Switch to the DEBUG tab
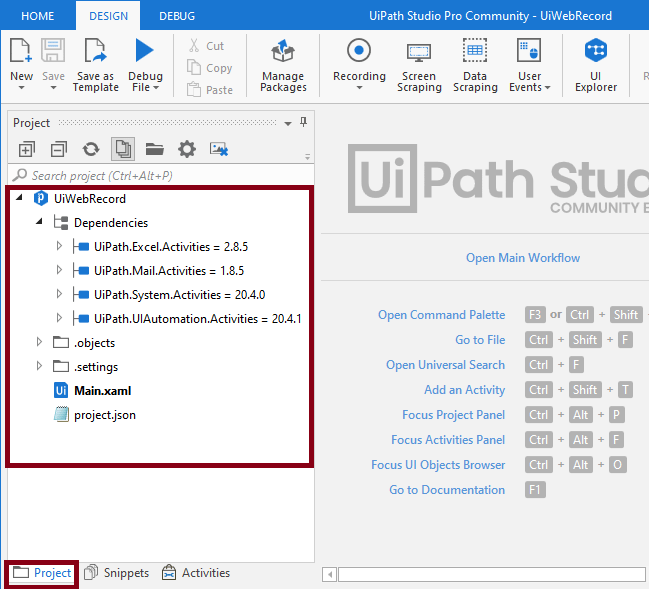The image size is (649, 589). click(x=177, y=16)
